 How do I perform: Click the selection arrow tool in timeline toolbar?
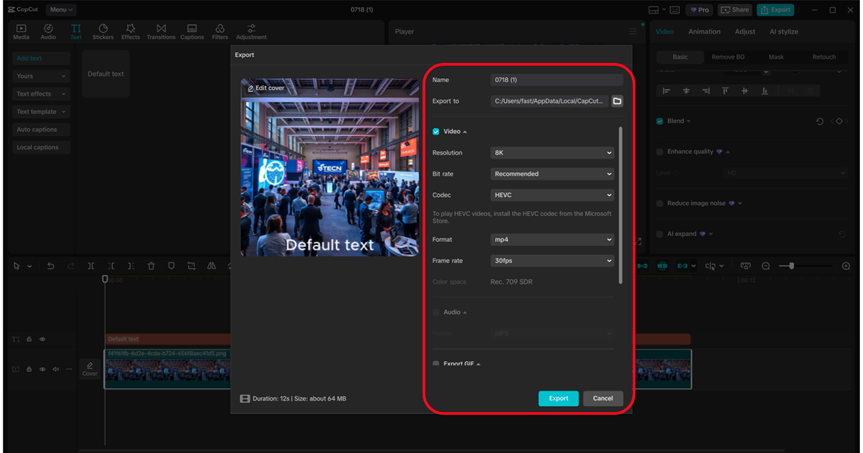coord(17,266)
